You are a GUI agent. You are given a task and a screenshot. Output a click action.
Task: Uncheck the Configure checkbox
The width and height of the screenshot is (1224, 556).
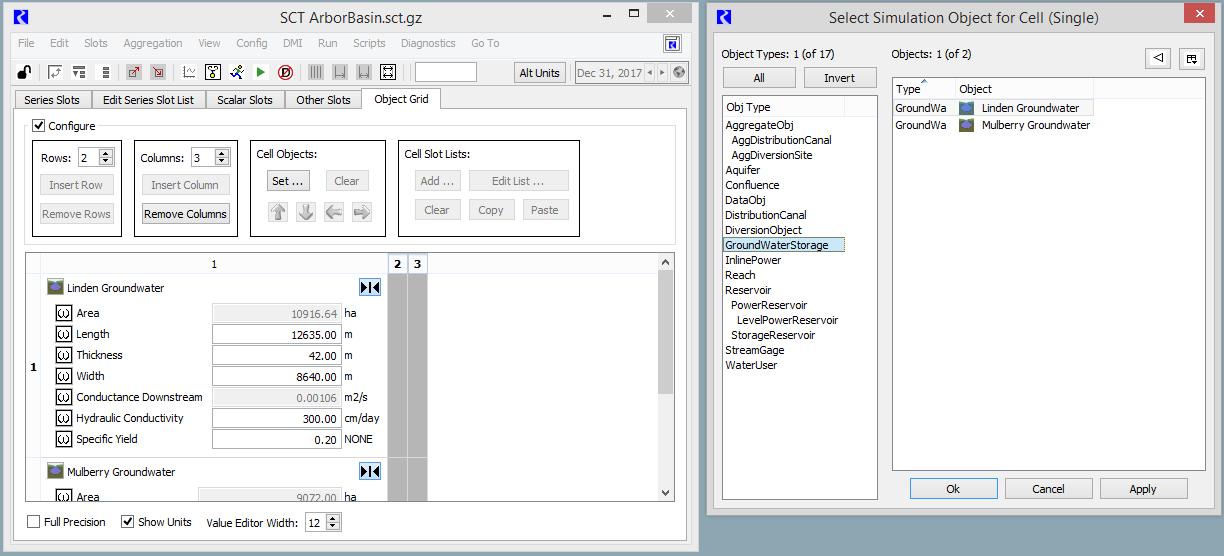pyautogui.click(x=39, y=126)
